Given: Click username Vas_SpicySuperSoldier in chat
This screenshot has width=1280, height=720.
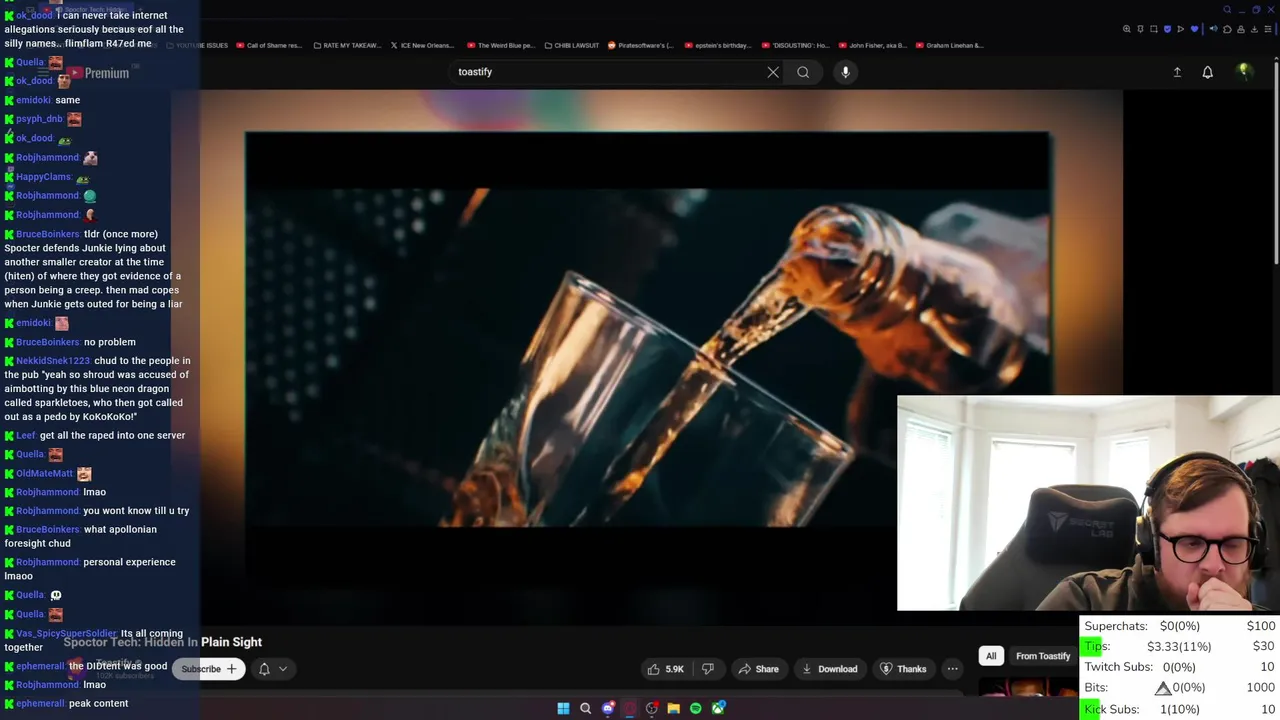Looking at the screenshot, I should [66, 634].
